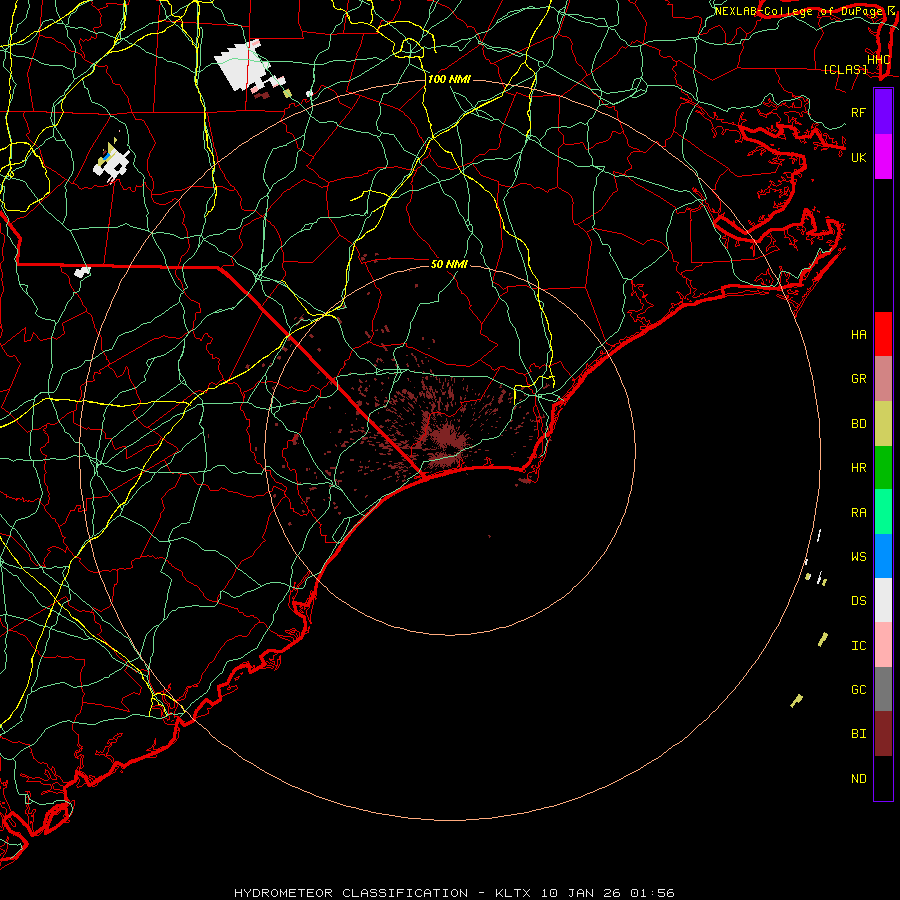
Task: Click the DS legend label
Action: (858, 600)
